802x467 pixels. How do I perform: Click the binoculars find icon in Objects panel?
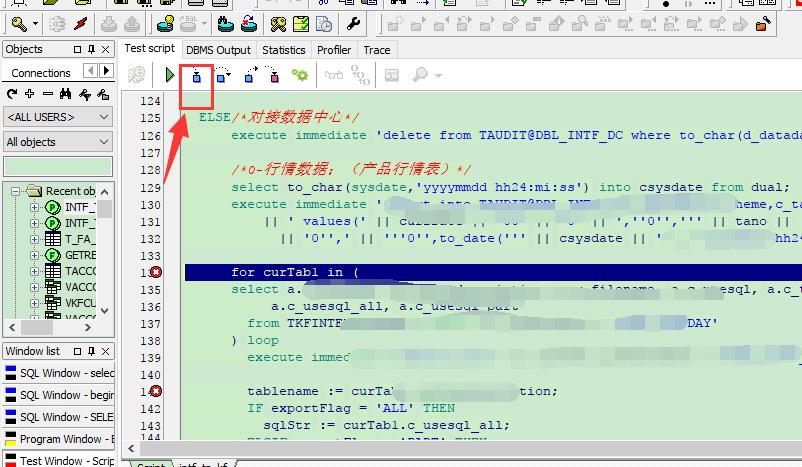click(x=65, y=94)
